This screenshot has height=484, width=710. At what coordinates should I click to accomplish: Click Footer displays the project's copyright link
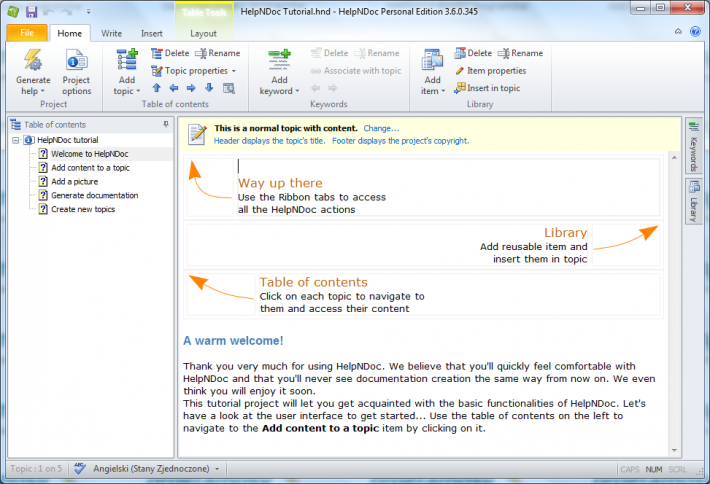click(x=400, y=141)
